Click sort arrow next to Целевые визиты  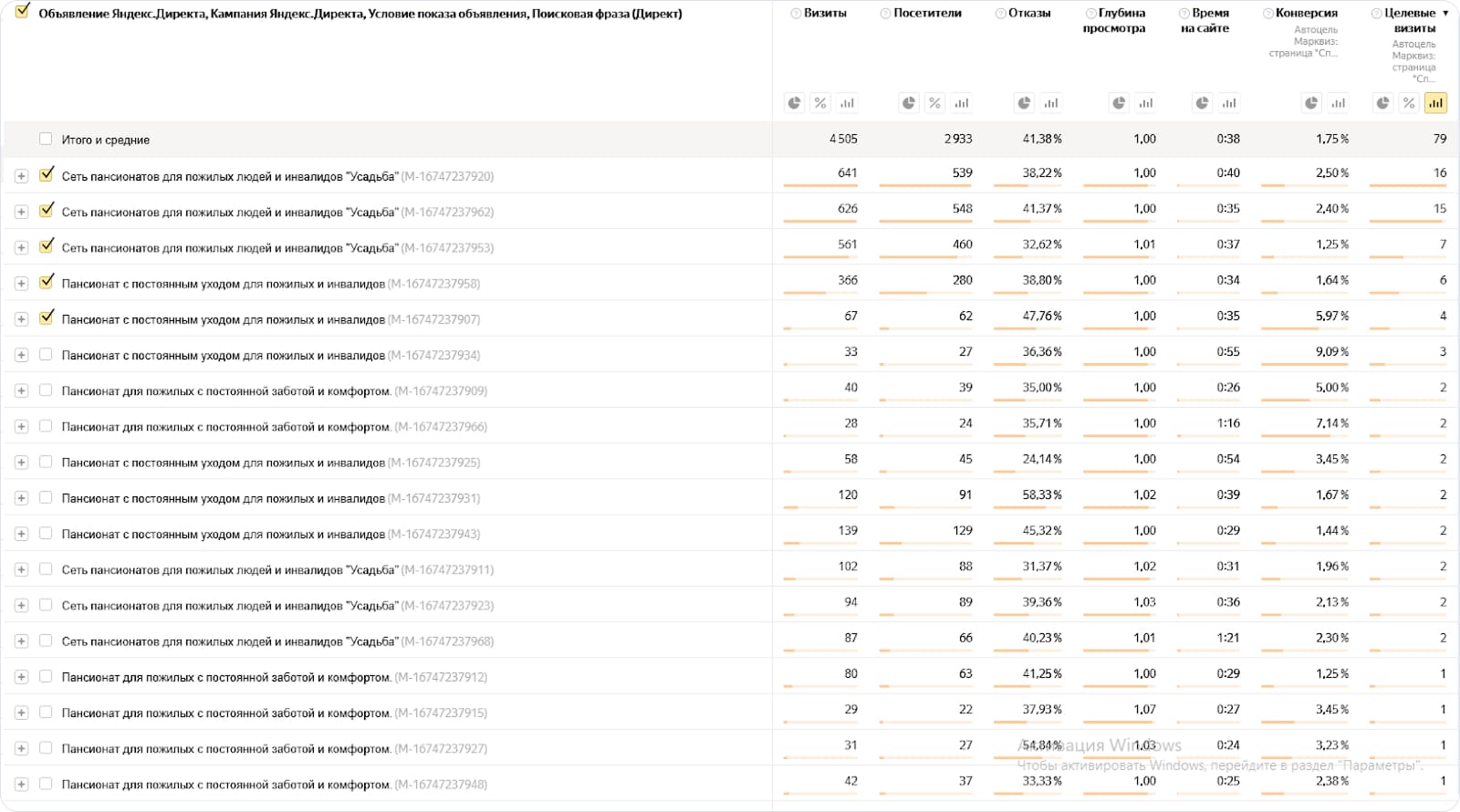1445,14
